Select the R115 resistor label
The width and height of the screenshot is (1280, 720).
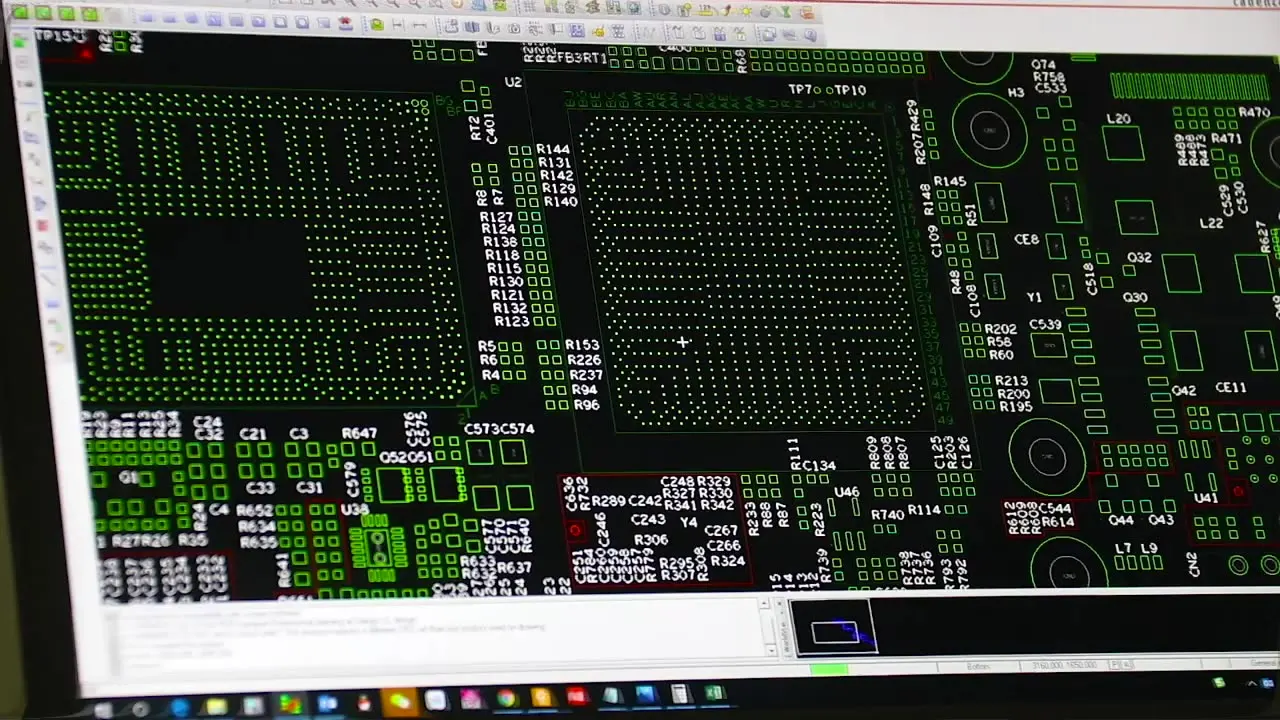tap(505, 268)
